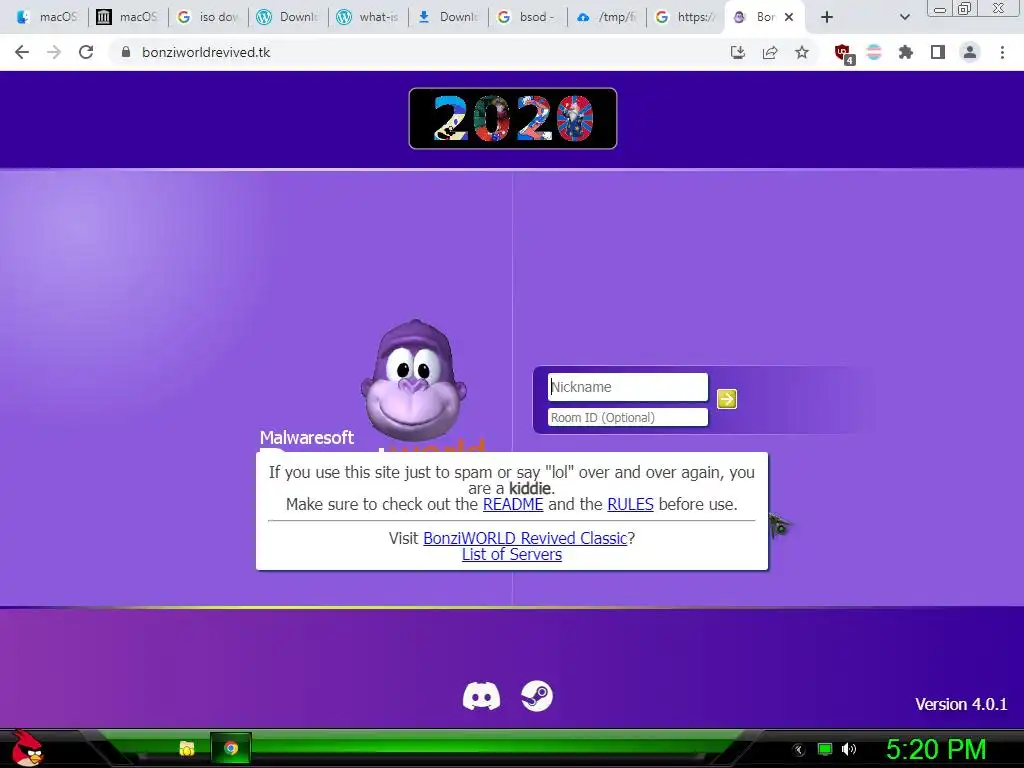The height and width of the screenshot is (768, 1024).
Task: Open the README link
Action: click(513, 504)
